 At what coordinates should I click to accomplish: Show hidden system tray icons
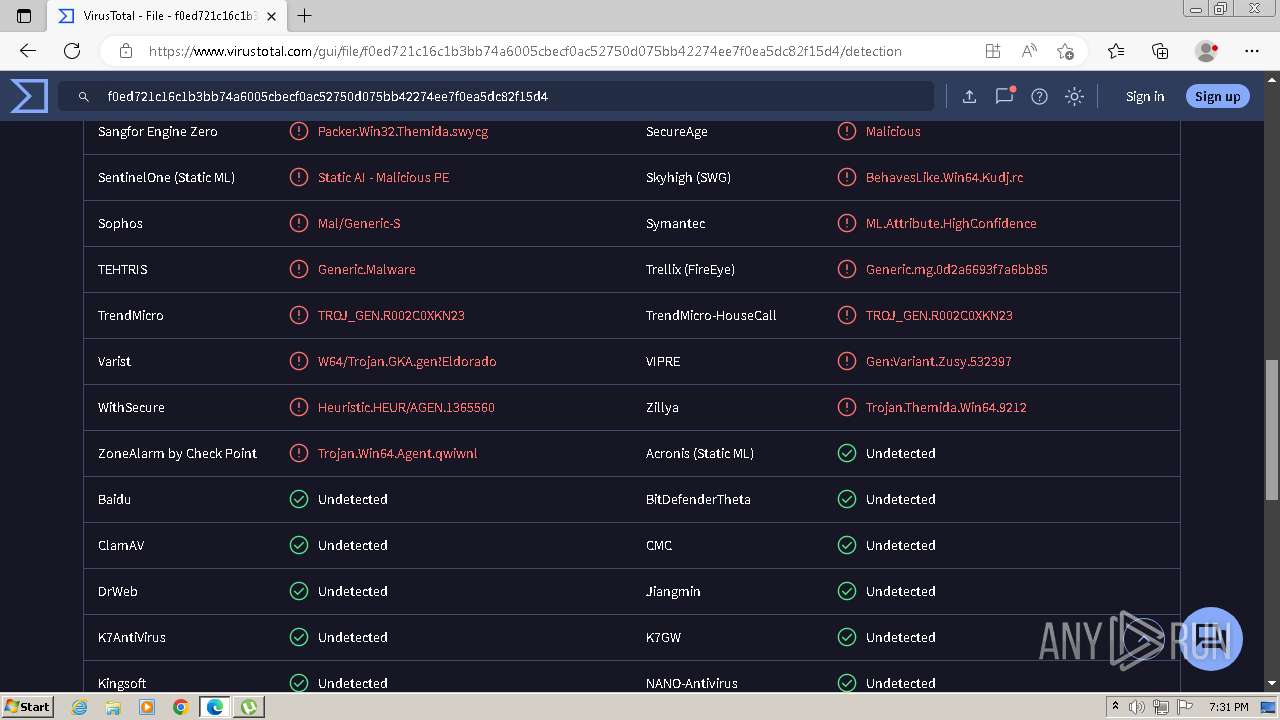click(x=1115, y=707)
